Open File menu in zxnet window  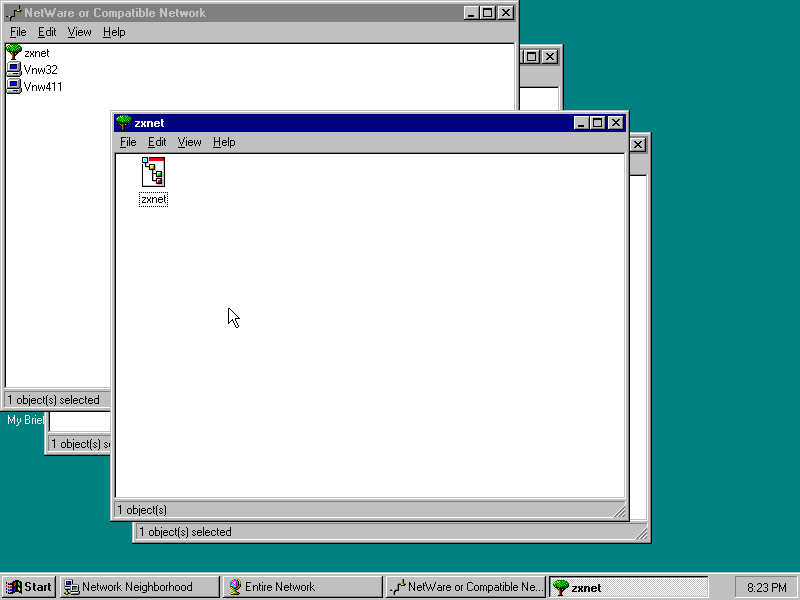[128, 142]
